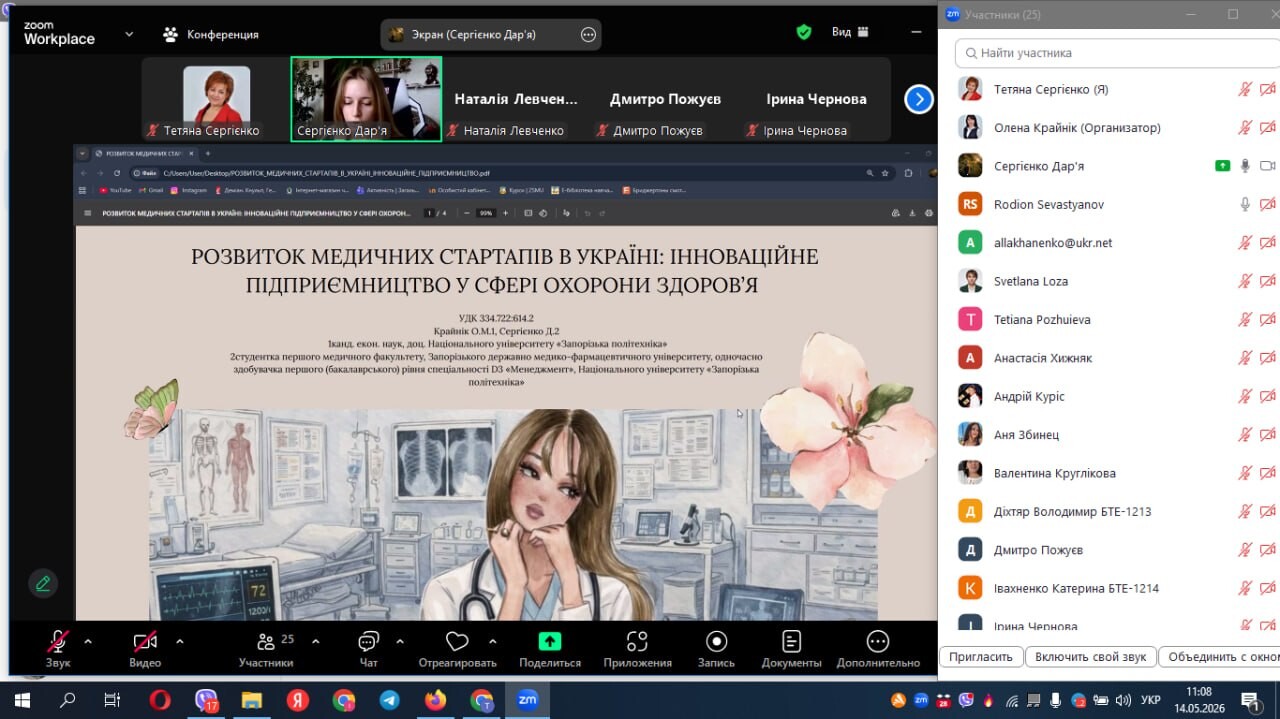Click the volume speaker tray icon
The image size is (1280, 719).
coord(1122,700)
